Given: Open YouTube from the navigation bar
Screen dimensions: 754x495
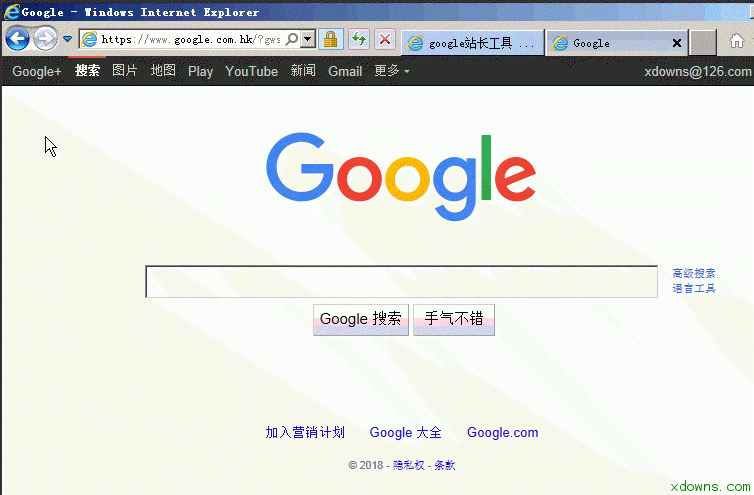Looking at the screenshot, I should tap(251, 71).
